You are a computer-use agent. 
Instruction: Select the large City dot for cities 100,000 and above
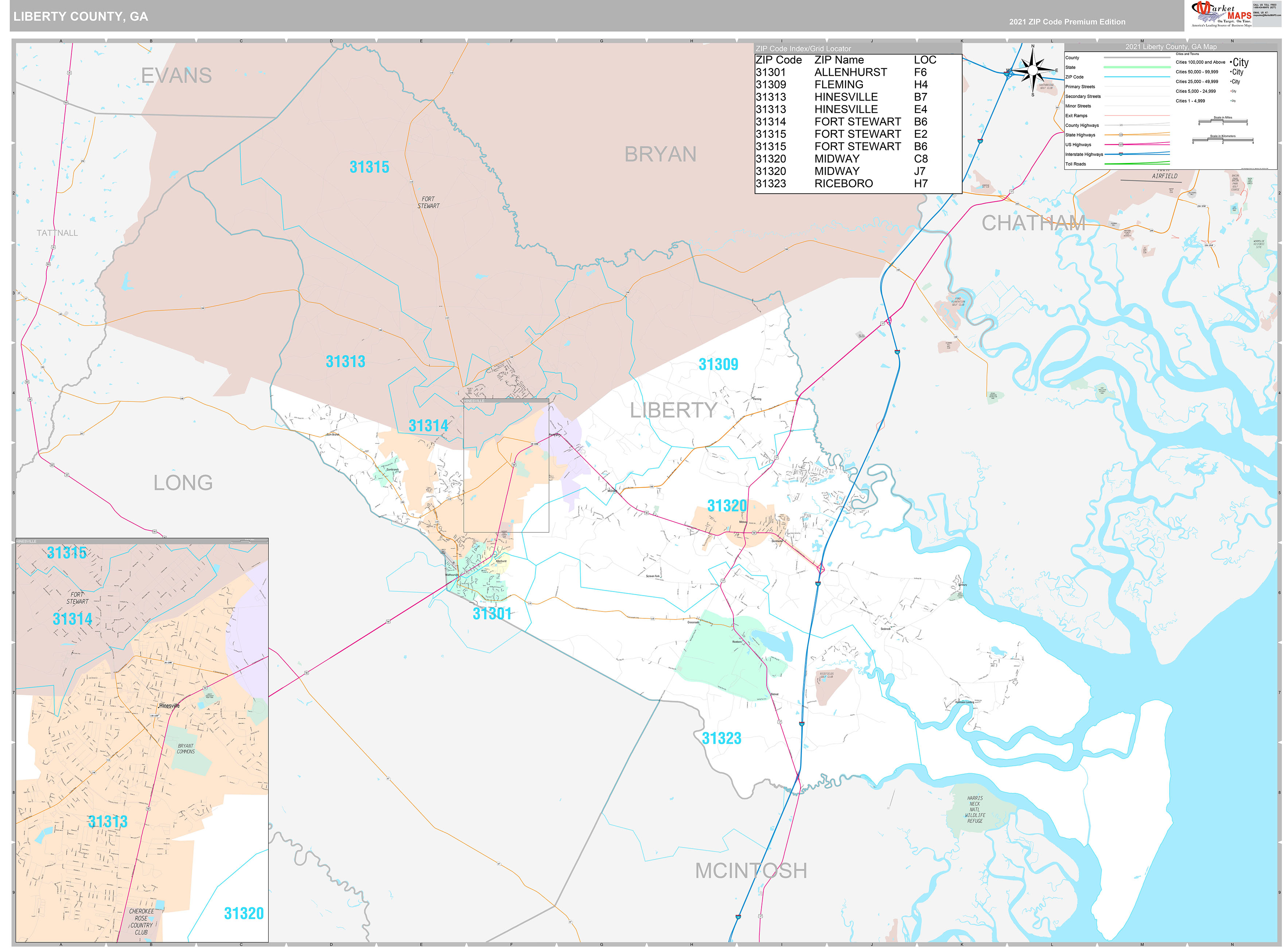[1231, 62]
